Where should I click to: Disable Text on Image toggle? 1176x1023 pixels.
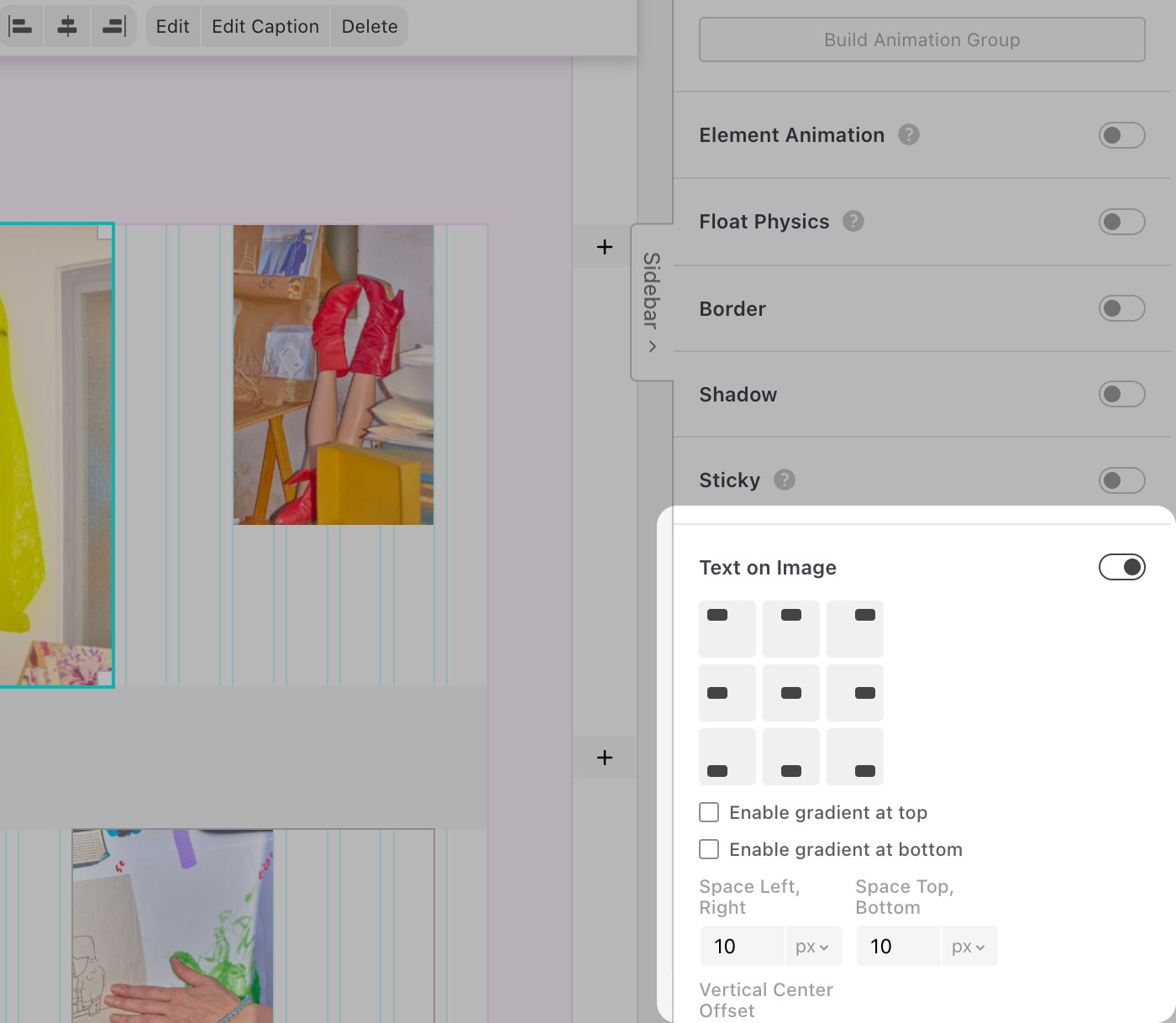[1121, 567]
